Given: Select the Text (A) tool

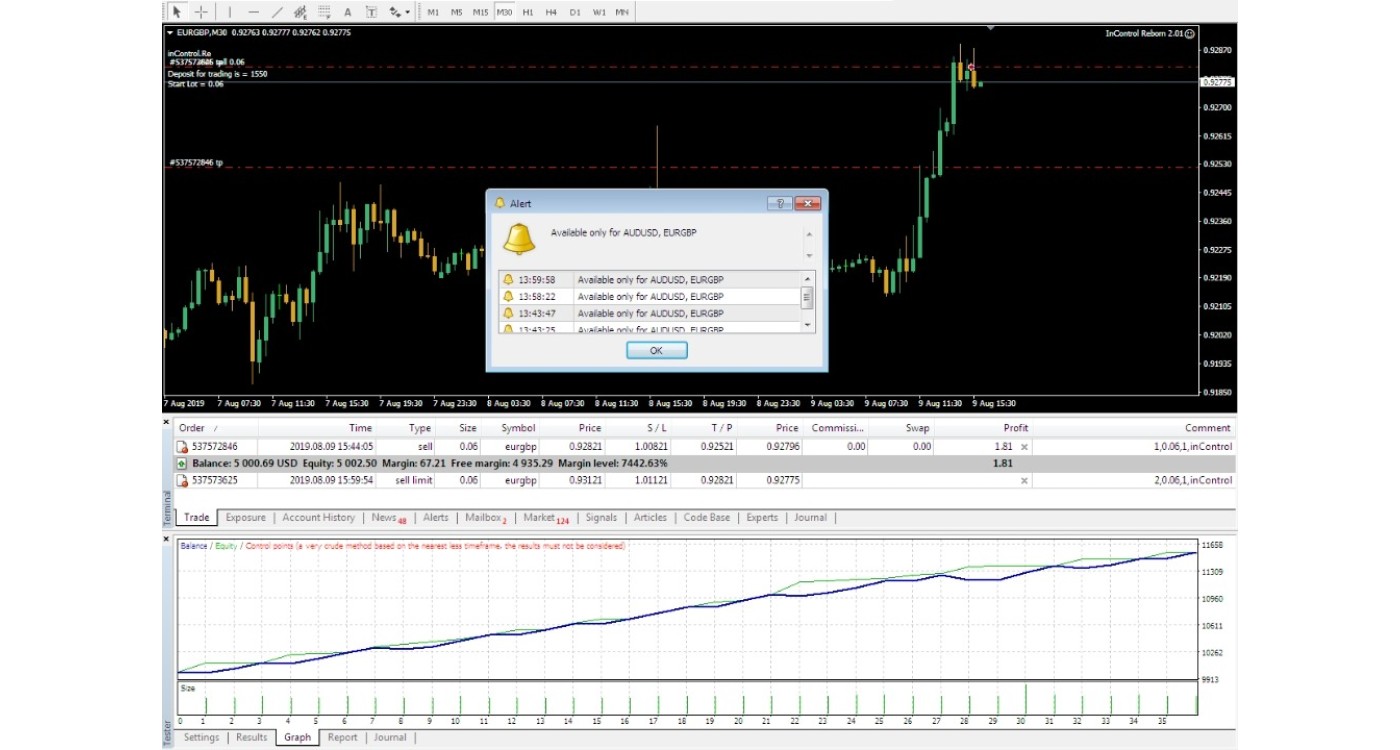Looking at the screenshot, I should 347,12.
